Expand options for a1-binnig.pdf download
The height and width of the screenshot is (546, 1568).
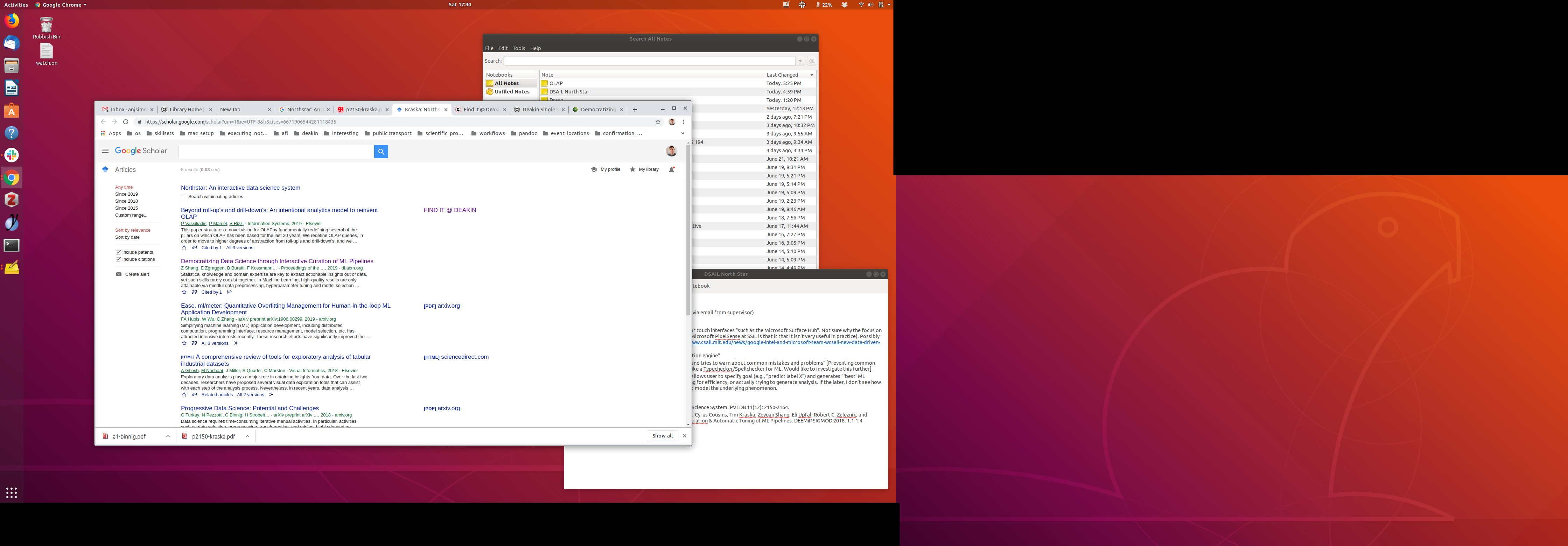(168, 436)
